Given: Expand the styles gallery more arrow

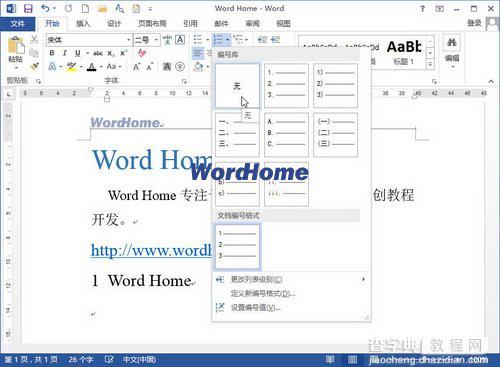Looking at the screenshot, I should (x=431, y=64).
